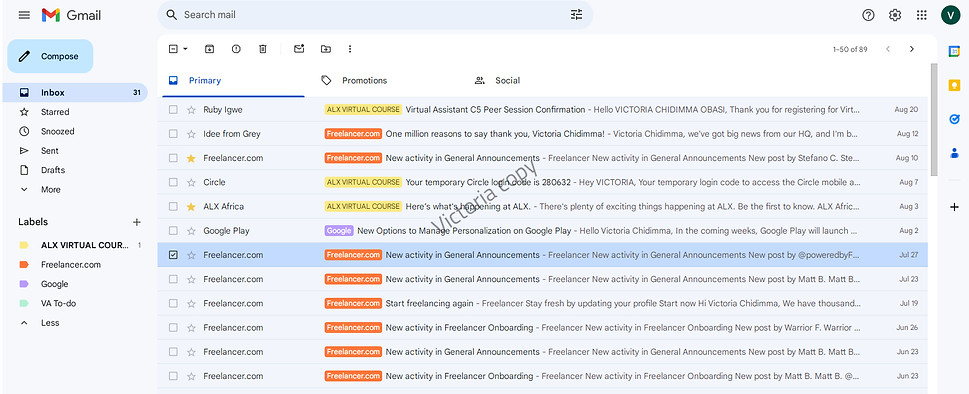Open the Settings gear icon
Screen dimensions: 969x394
tap(895, 15)
